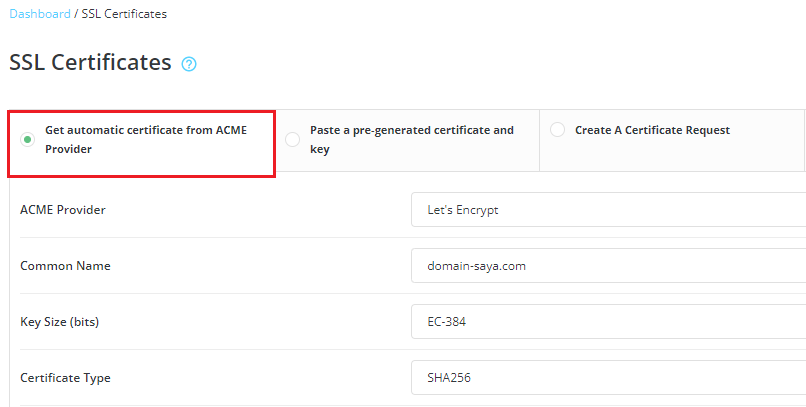The width and height of the screenshot is (806, 407).
Task: Click the Common Name label
Action: click(x=65, y=266)
